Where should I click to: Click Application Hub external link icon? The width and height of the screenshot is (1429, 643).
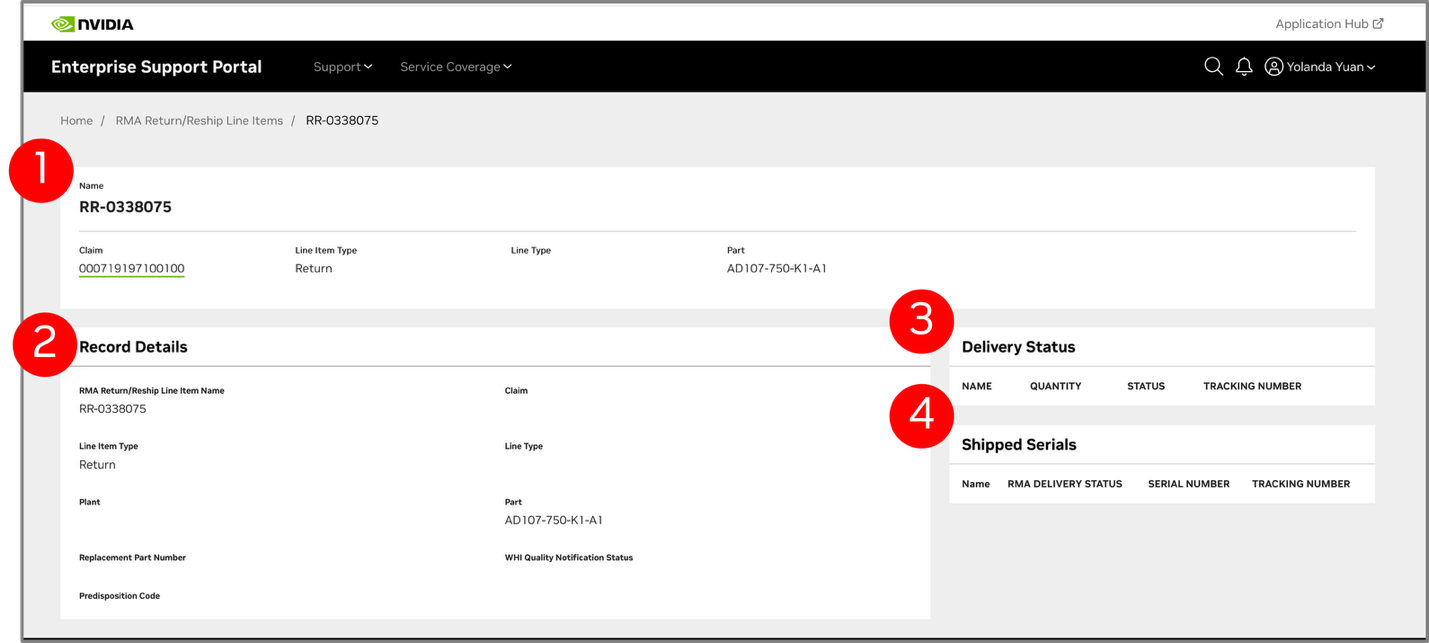[1378, 23]
